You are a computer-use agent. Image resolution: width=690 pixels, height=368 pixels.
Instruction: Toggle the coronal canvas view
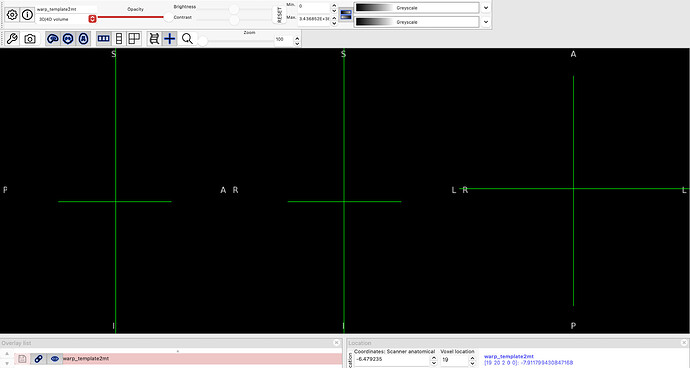68,39
